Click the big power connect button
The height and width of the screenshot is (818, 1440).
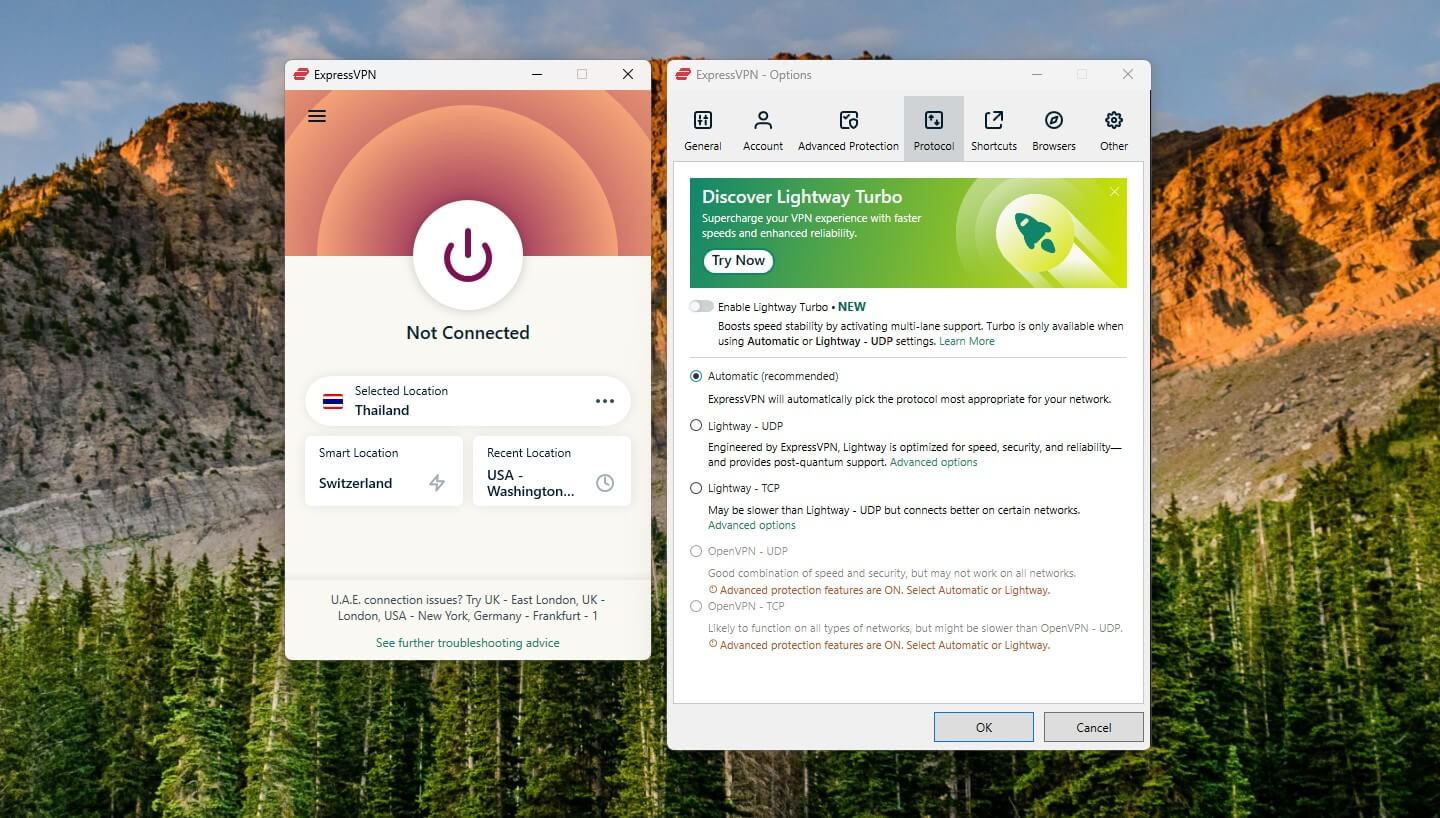(468, 255)
